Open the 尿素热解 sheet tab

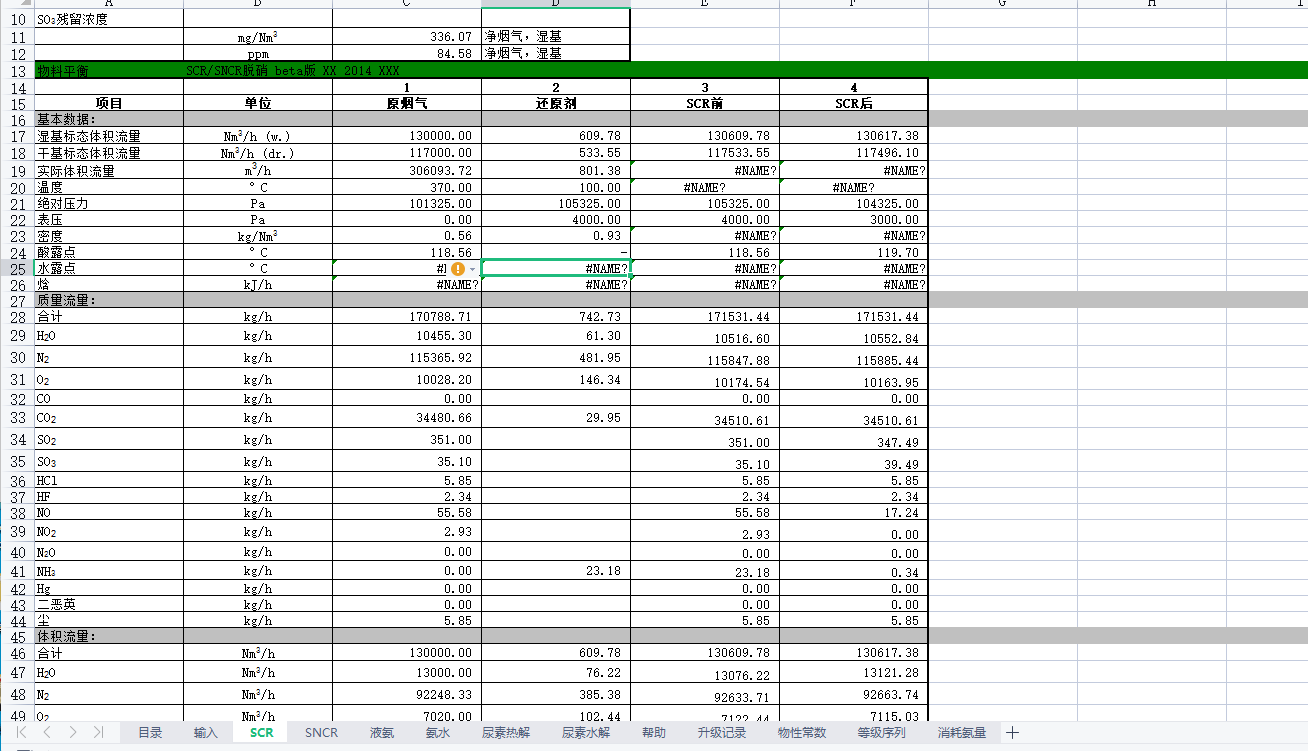(x=506, y=733)
